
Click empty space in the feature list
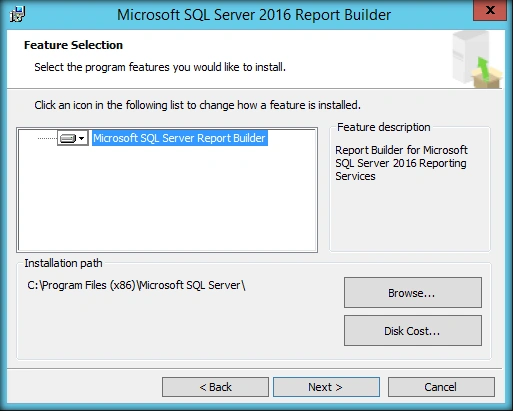pos(167,200)
